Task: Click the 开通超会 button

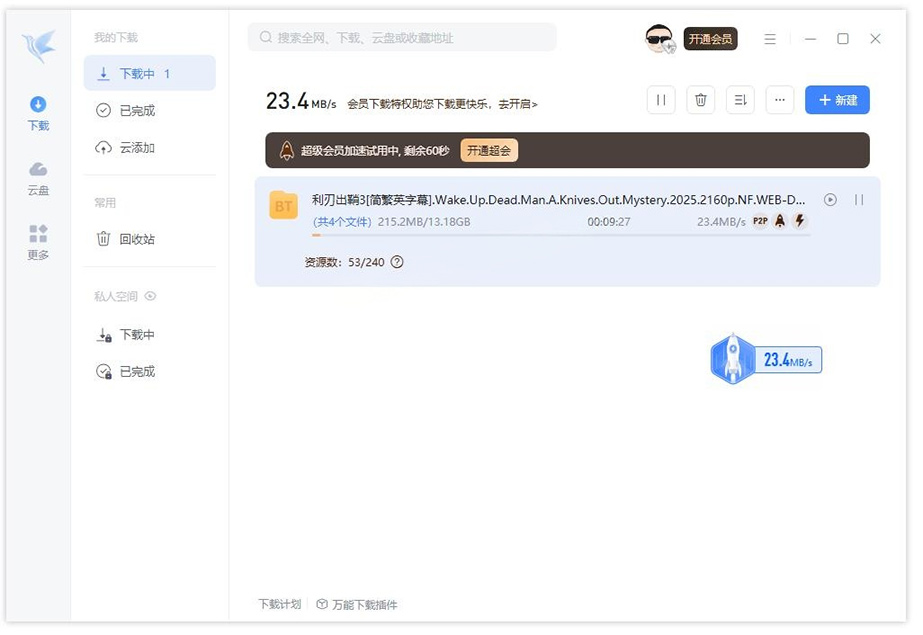Action: [488, 152]
